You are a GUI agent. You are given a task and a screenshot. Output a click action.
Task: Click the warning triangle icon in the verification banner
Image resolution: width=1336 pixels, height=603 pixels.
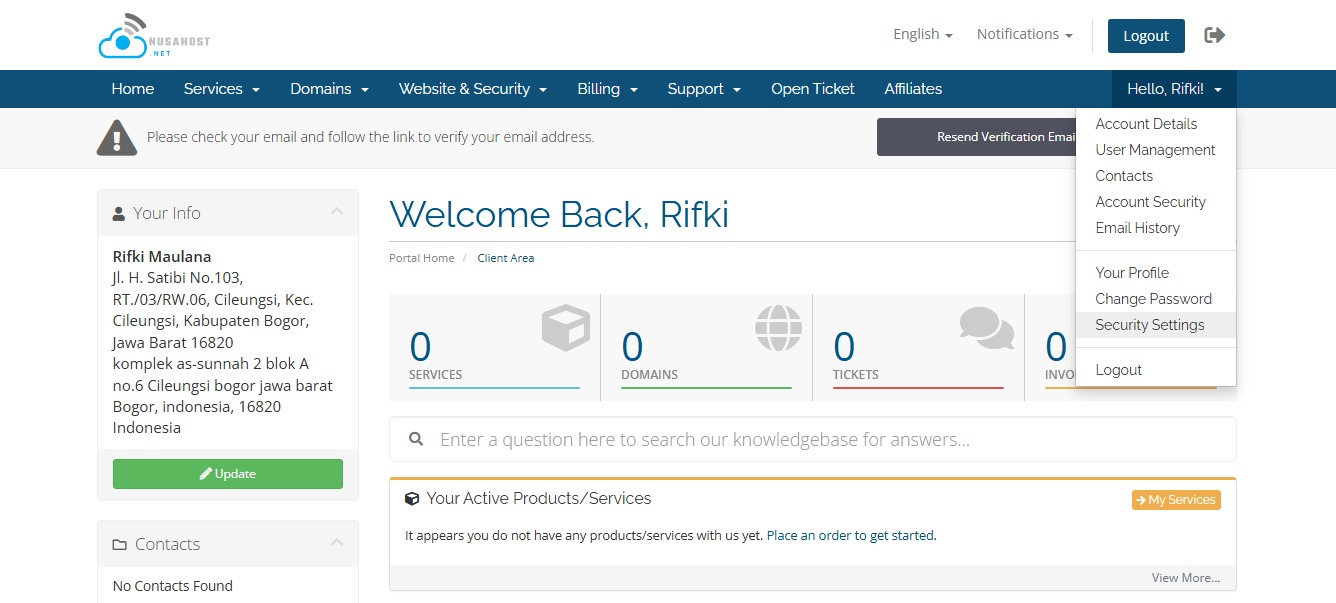(116, 137)
